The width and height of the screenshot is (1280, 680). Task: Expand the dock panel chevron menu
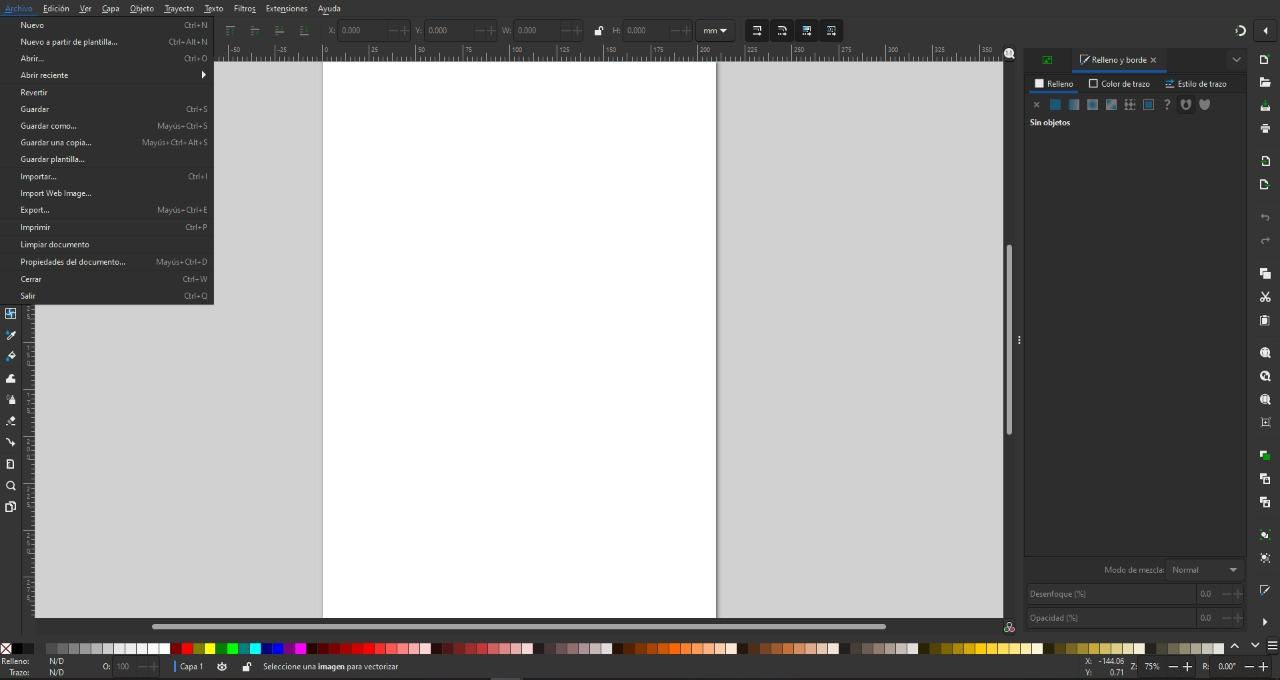[x=1236, y=60]
